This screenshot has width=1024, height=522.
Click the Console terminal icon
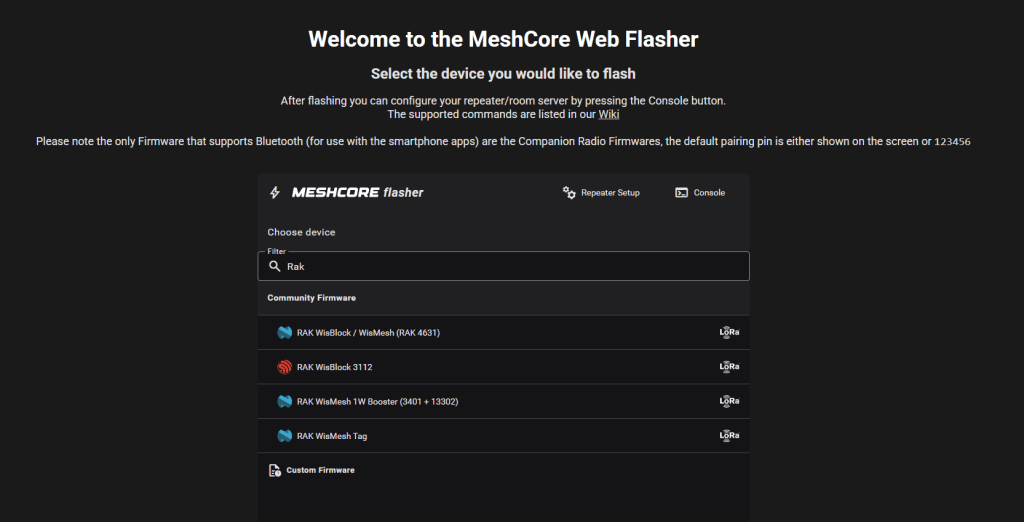coord(681,192)
